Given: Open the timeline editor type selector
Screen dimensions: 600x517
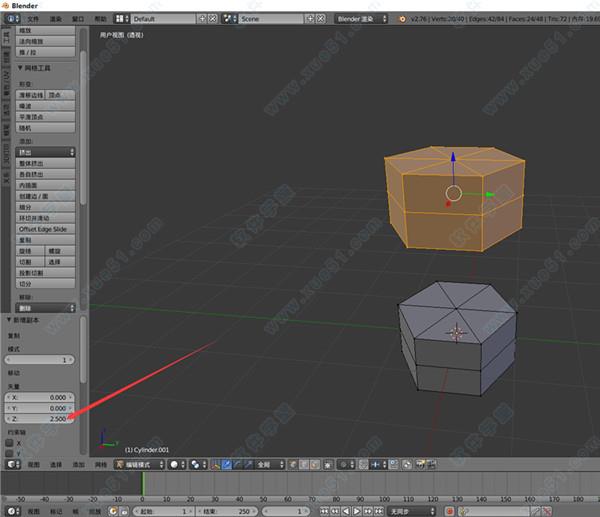Looking at the screenshot, I should click(14, 511).
